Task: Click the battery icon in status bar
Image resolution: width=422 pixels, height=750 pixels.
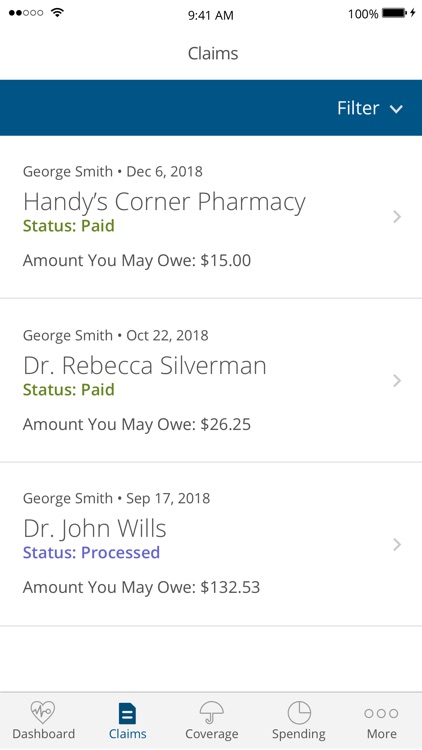Action: [395, 13]
